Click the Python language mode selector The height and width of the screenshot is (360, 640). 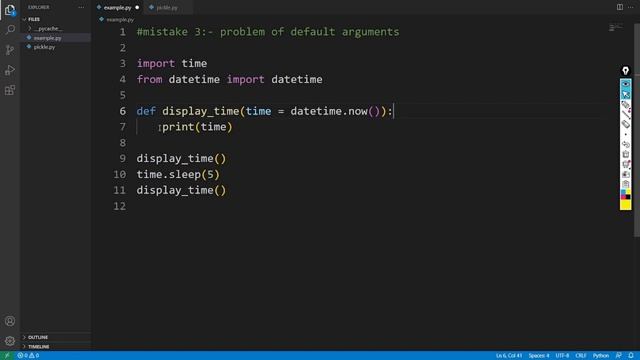click(x=601, y=356)
